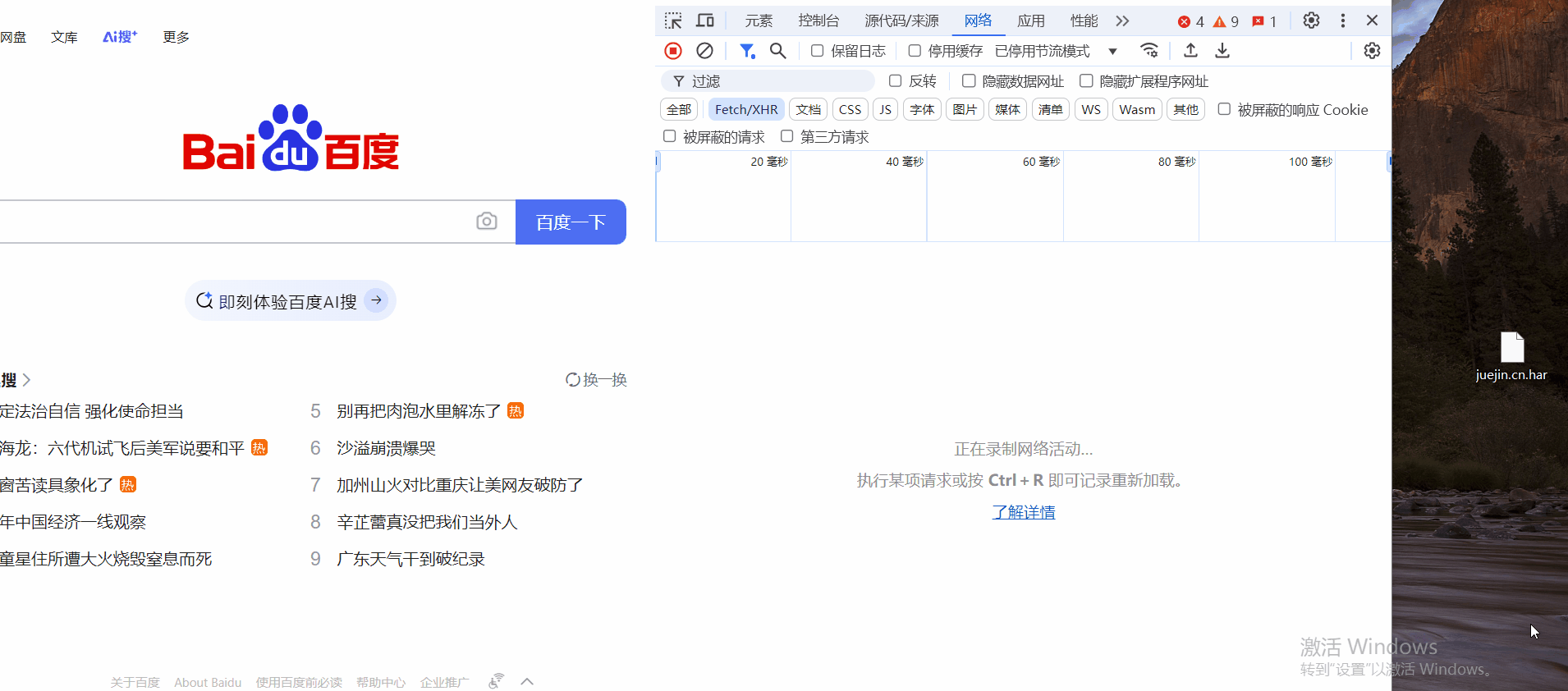The width and height of the screenshot is (1568, 691).
Task: Focus Baidu search input box
Action: [258, 222]
